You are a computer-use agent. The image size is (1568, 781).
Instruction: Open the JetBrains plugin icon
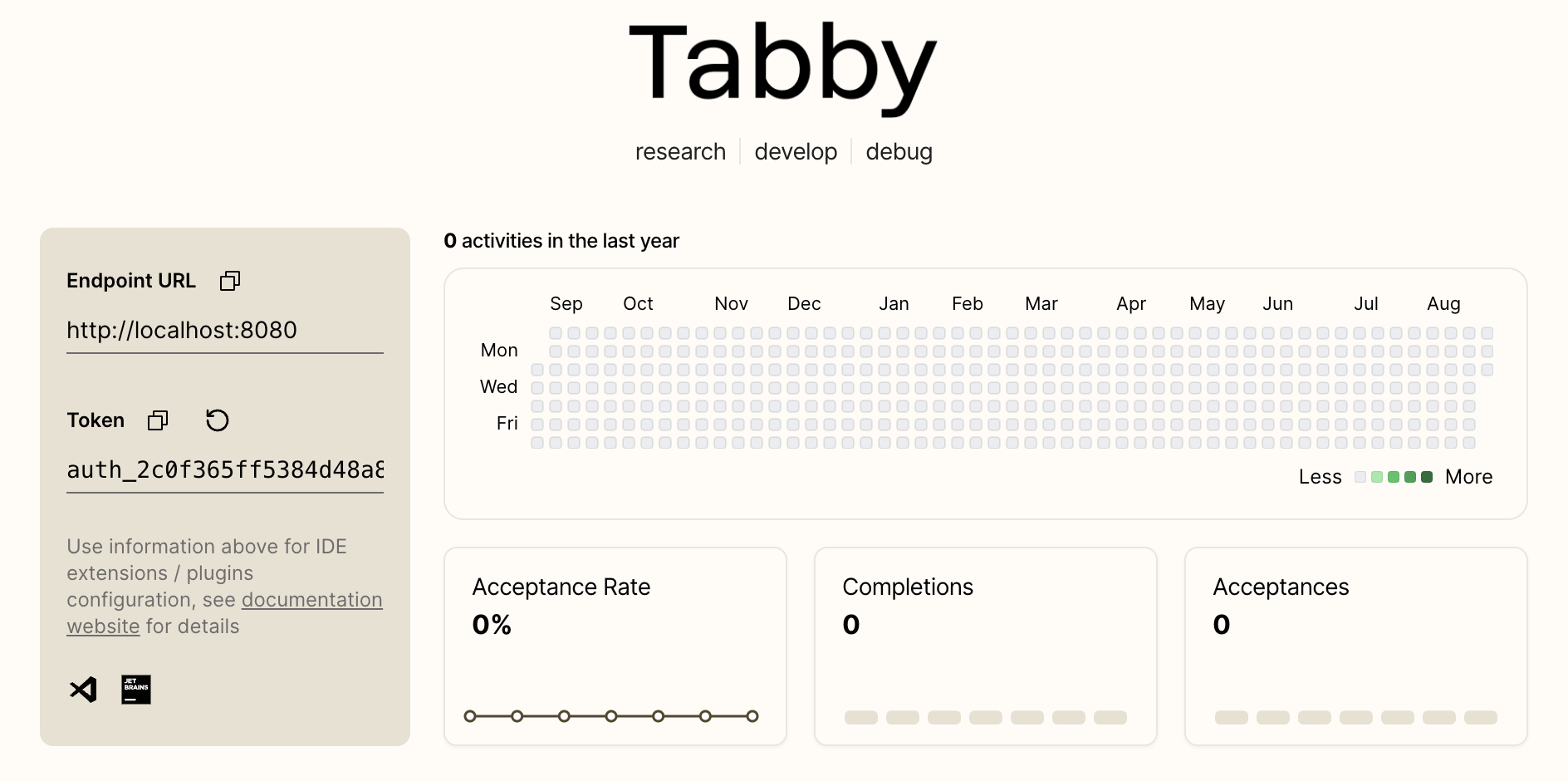136,690
